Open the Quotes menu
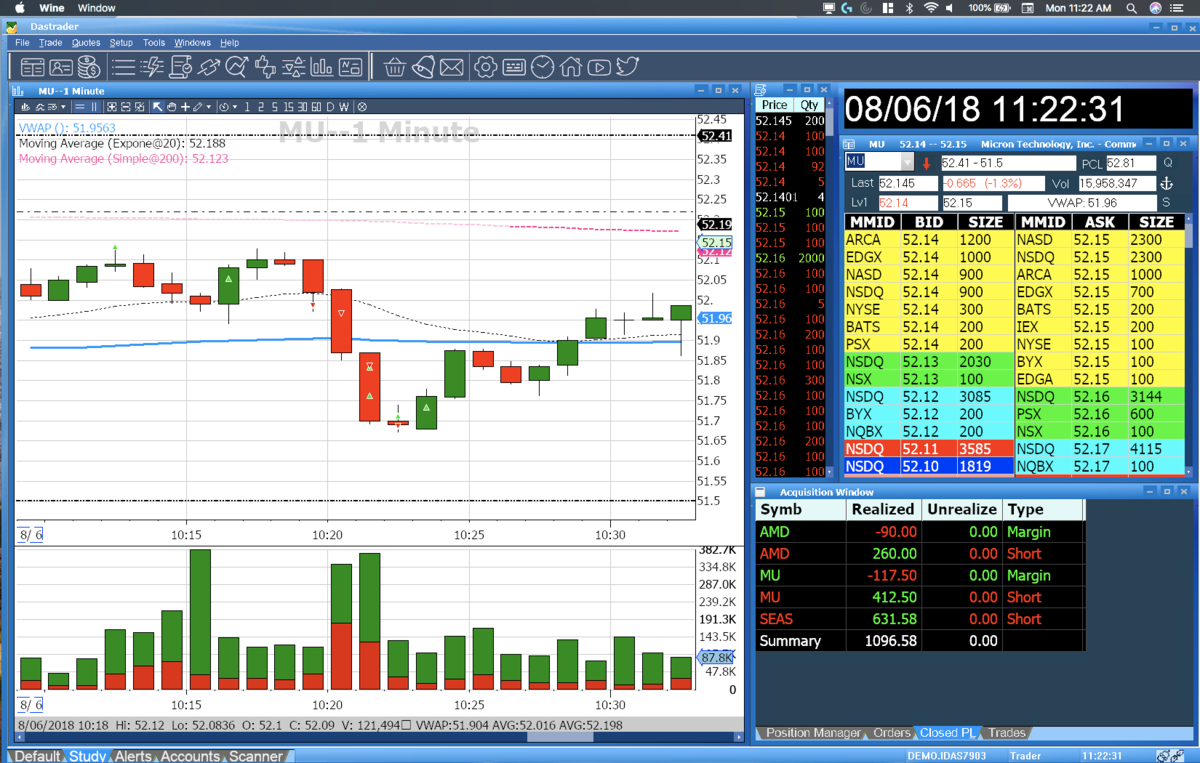Screen dimensions: 1200x763 86,43
